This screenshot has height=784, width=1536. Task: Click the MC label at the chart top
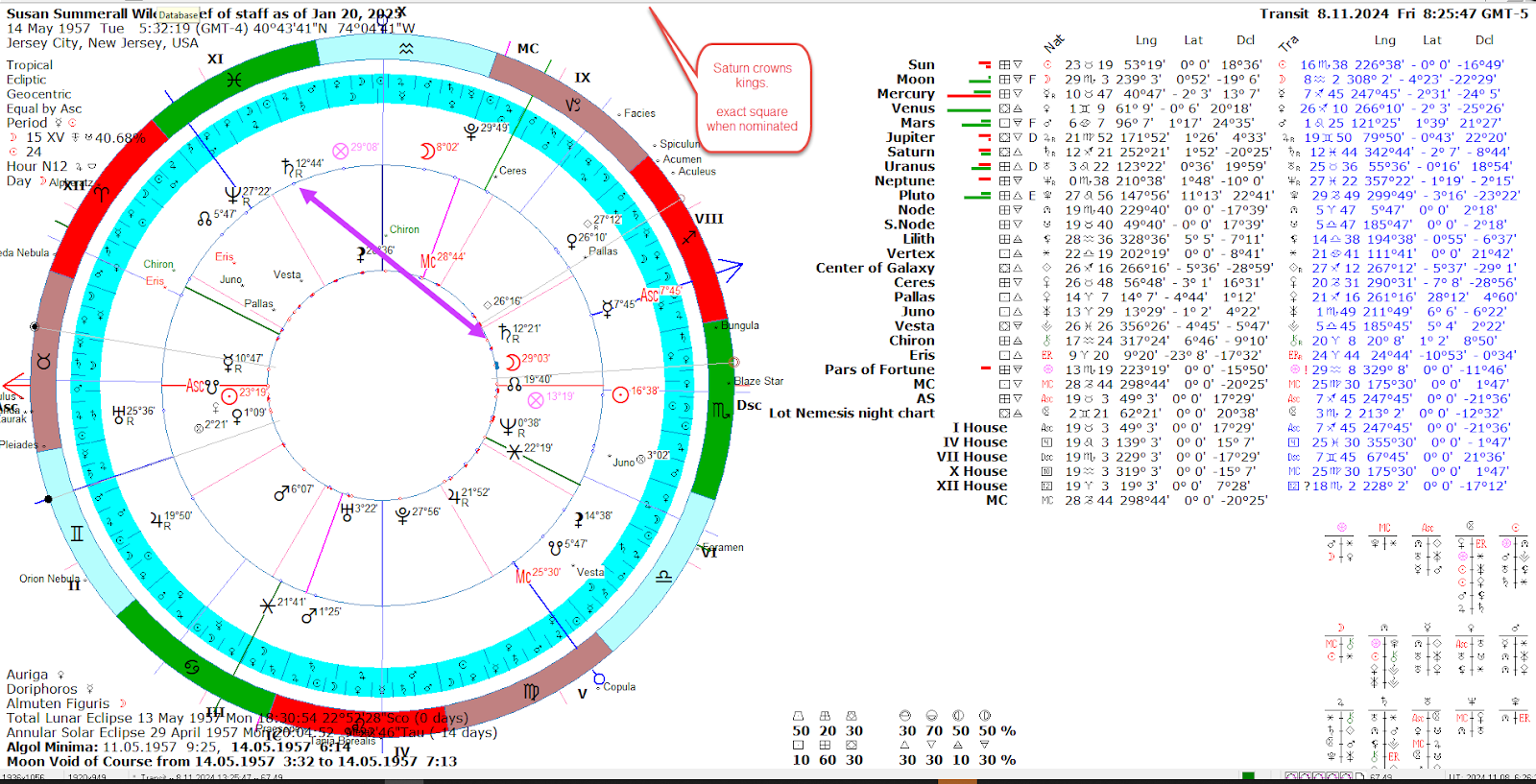coord(528,48)
